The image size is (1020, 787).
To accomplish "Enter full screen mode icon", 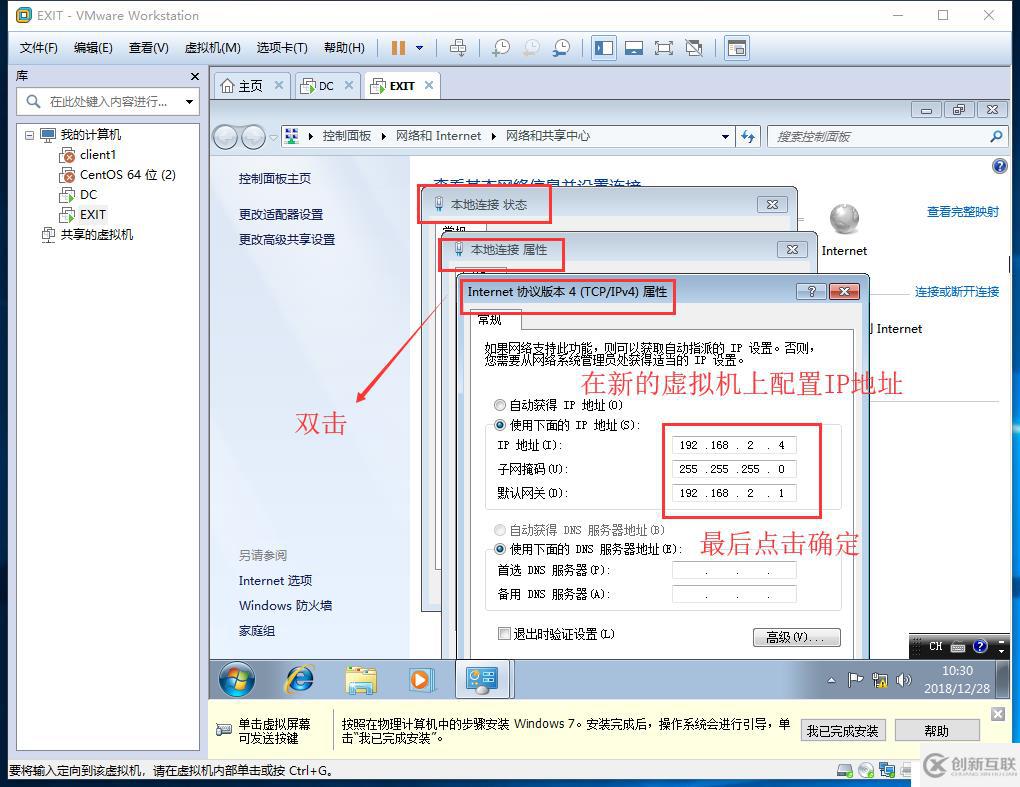I will (664, 47).
